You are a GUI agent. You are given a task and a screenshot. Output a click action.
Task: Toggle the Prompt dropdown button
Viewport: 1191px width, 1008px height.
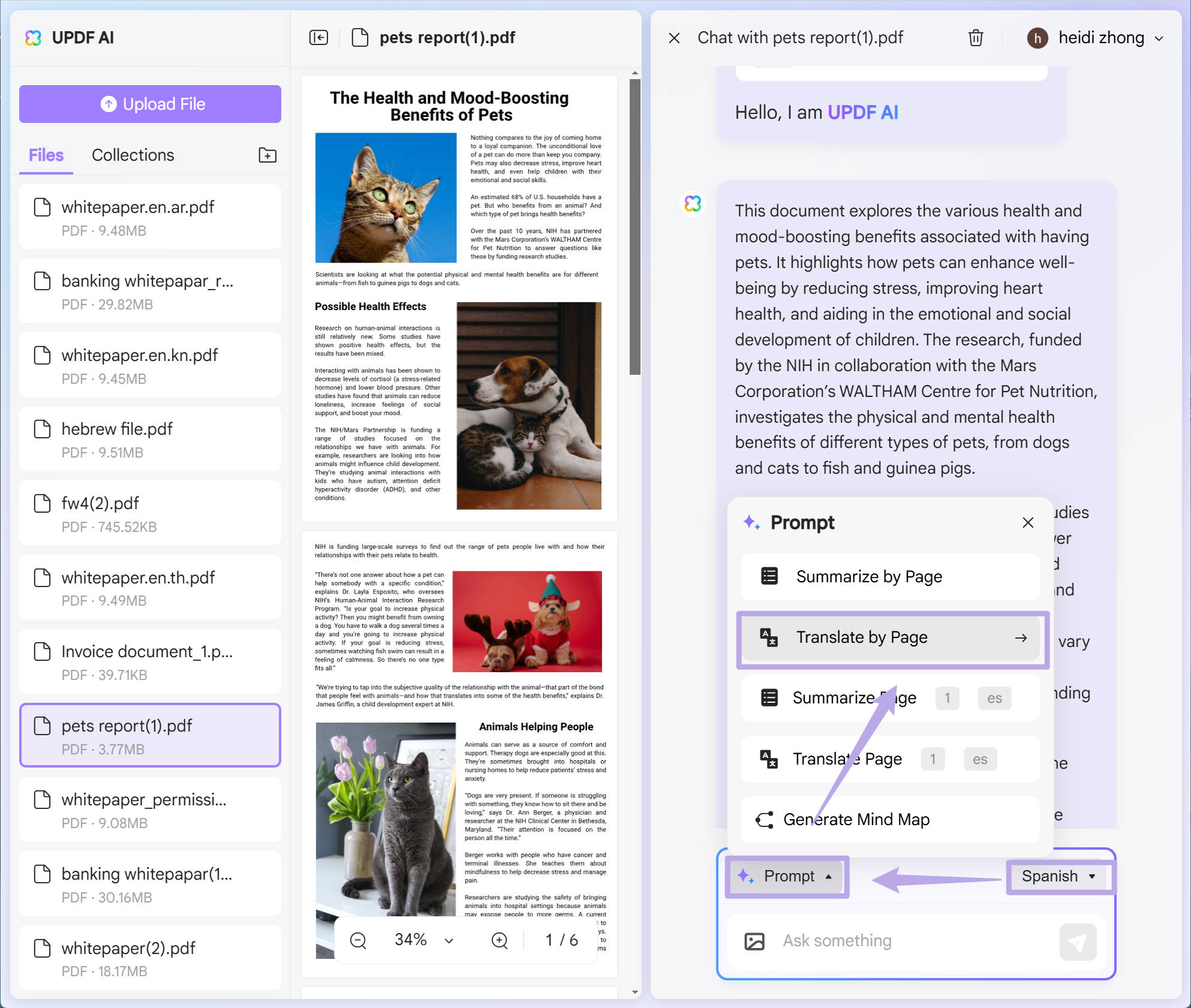(x=787, y=876)
